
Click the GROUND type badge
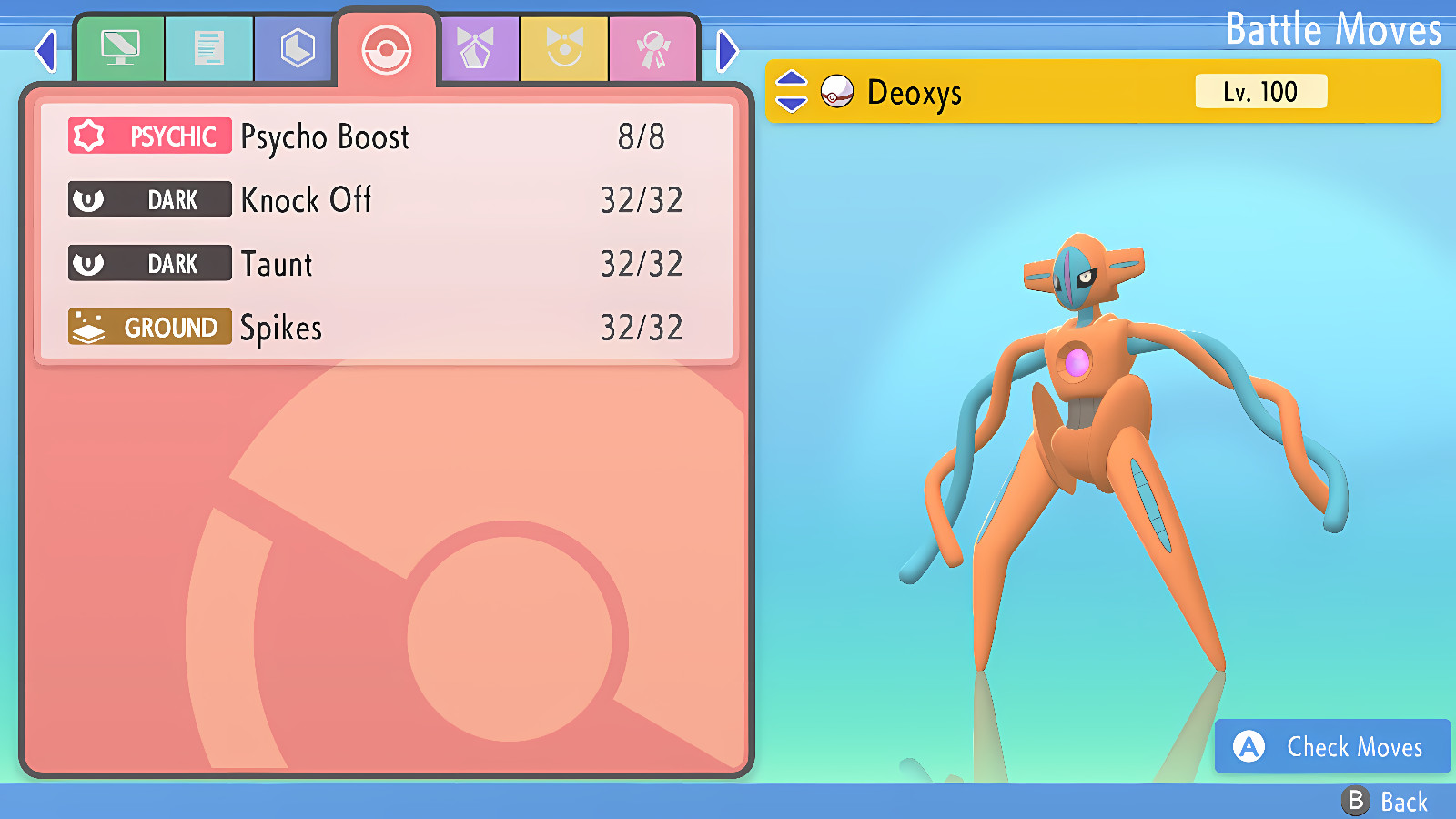(x=150, y=328)
